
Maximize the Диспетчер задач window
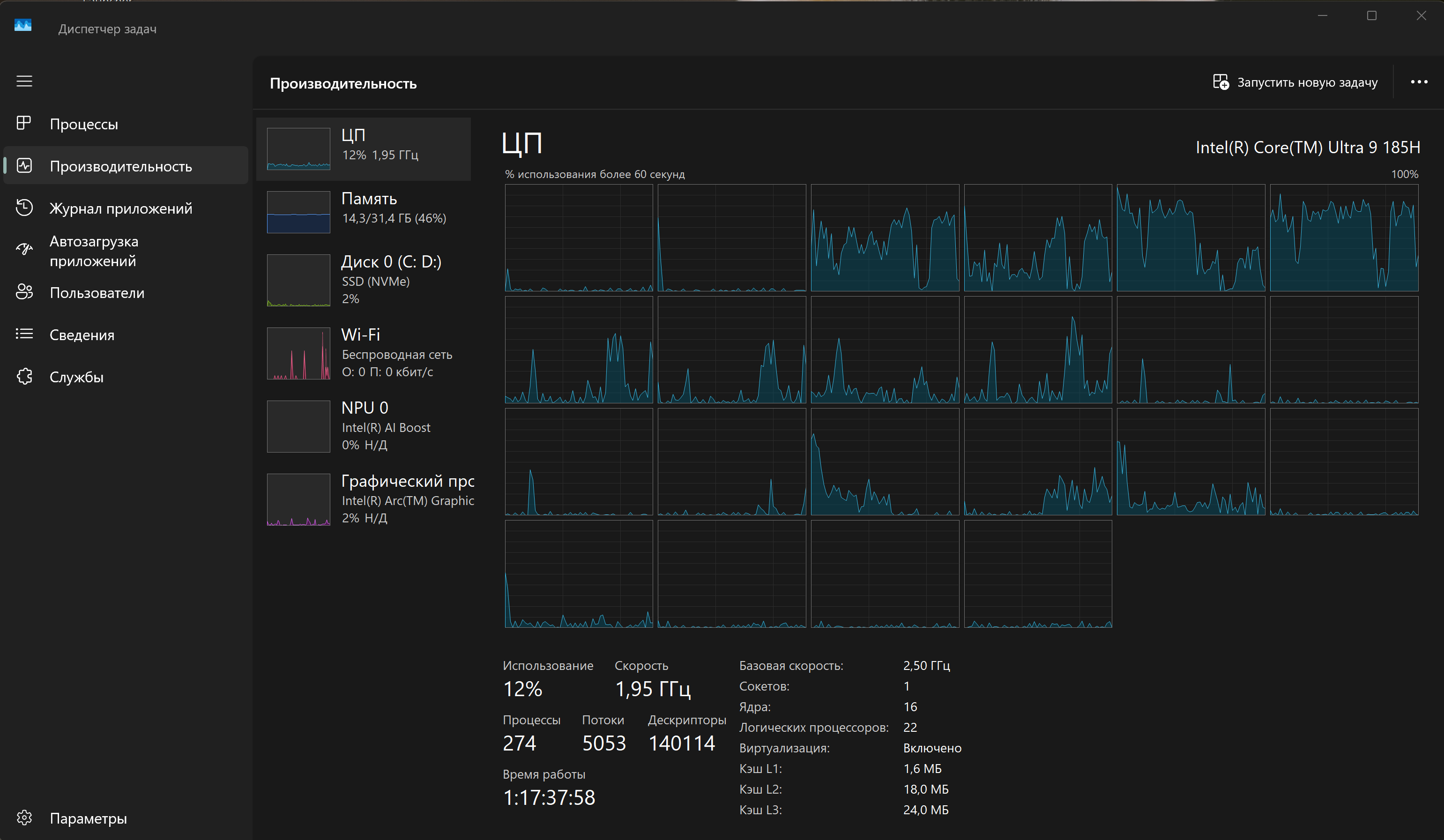tap(1372, 15)
